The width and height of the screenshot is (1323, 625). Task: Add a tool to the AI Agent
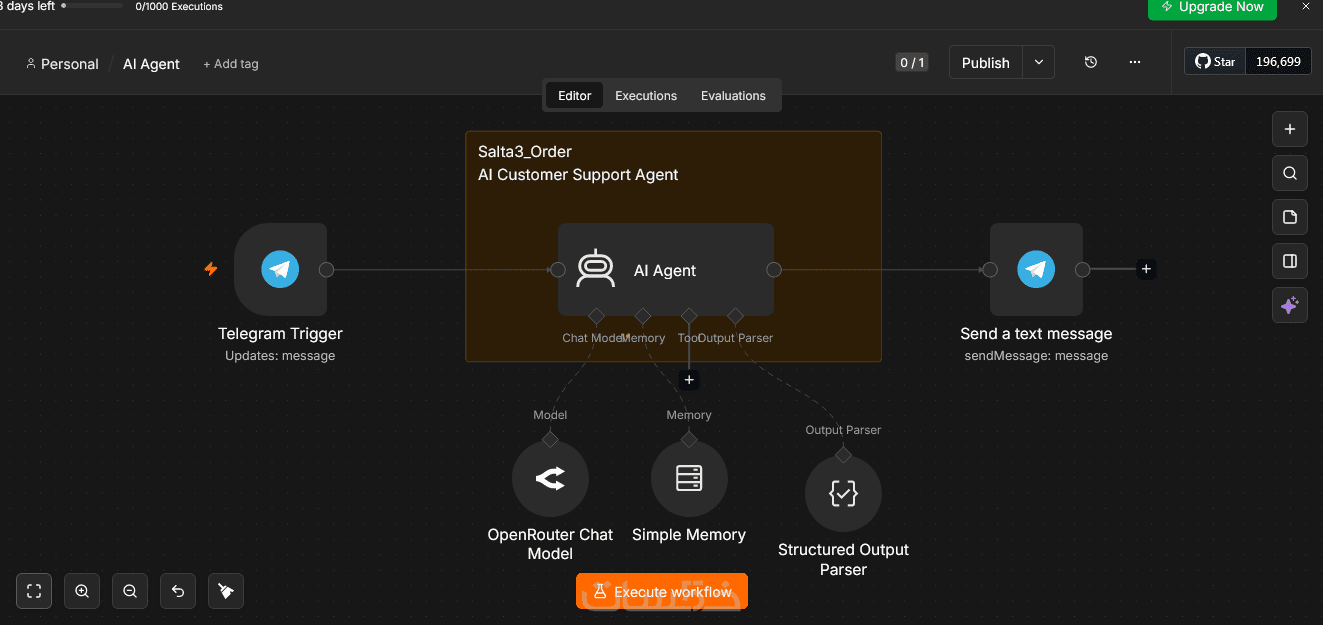coord(689,380)
